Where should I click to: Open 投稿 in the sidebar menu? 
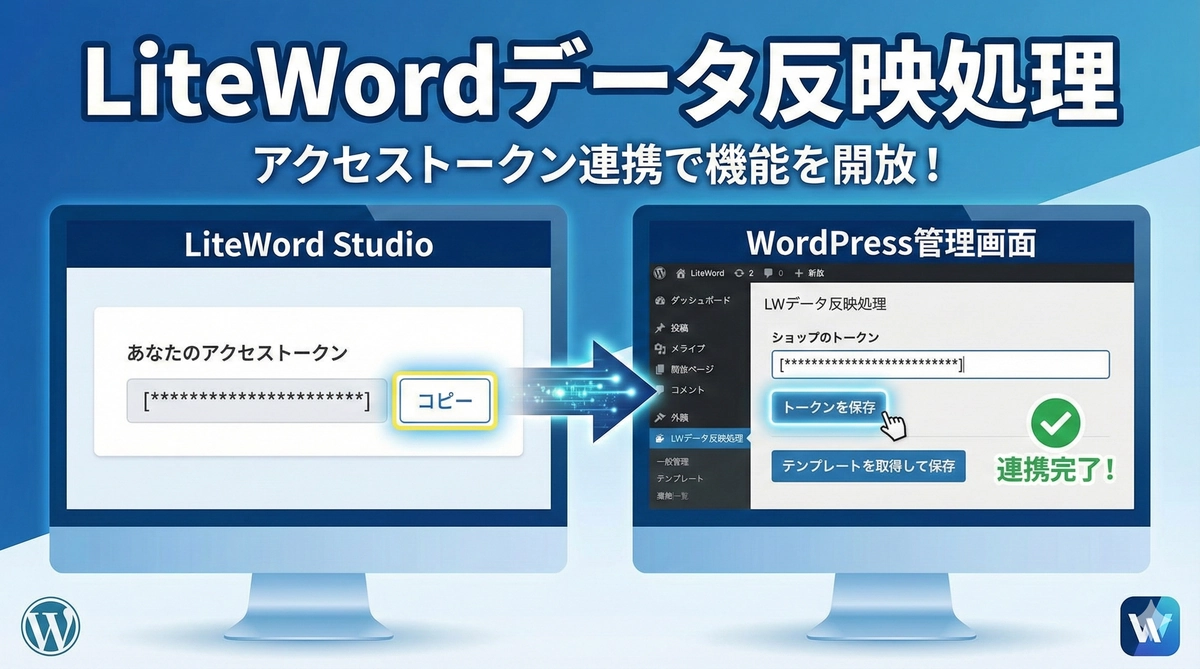[680, 328]
